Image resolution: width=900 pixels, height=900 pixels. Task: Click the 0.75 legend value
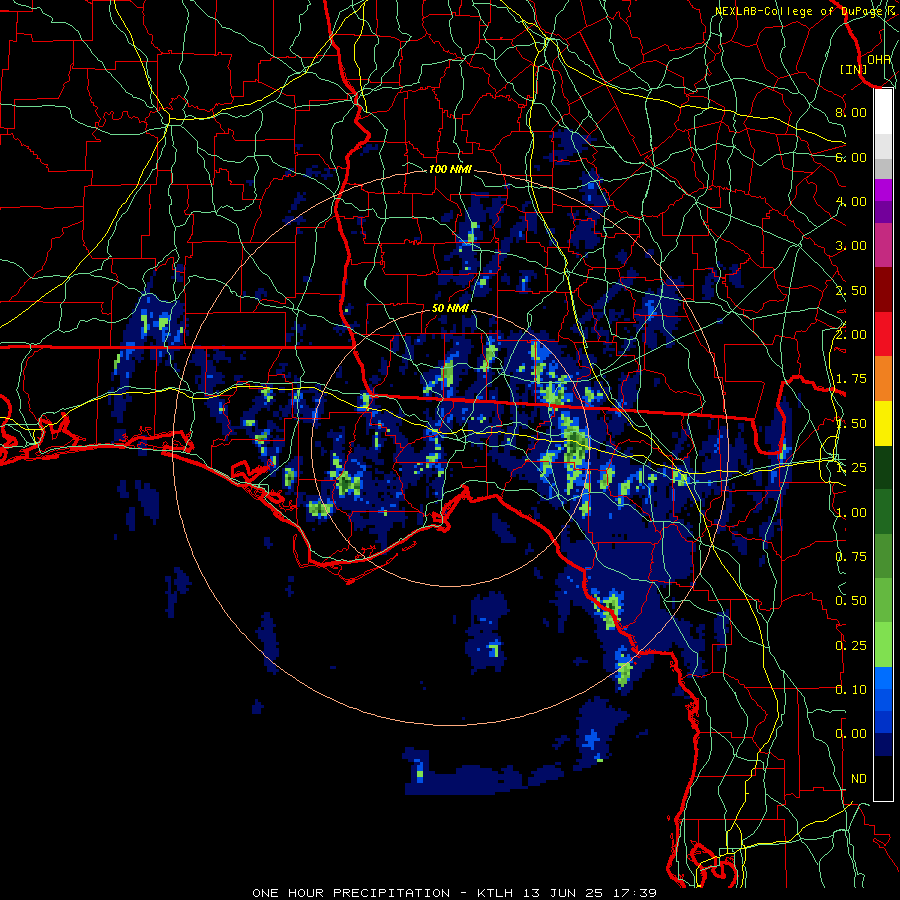(x=851, y=557)
